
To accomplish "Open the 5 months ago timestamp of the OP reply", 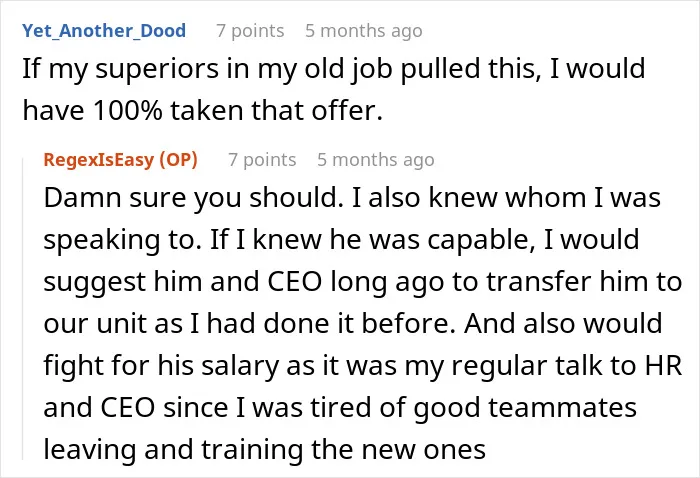I will pos(376,160).
